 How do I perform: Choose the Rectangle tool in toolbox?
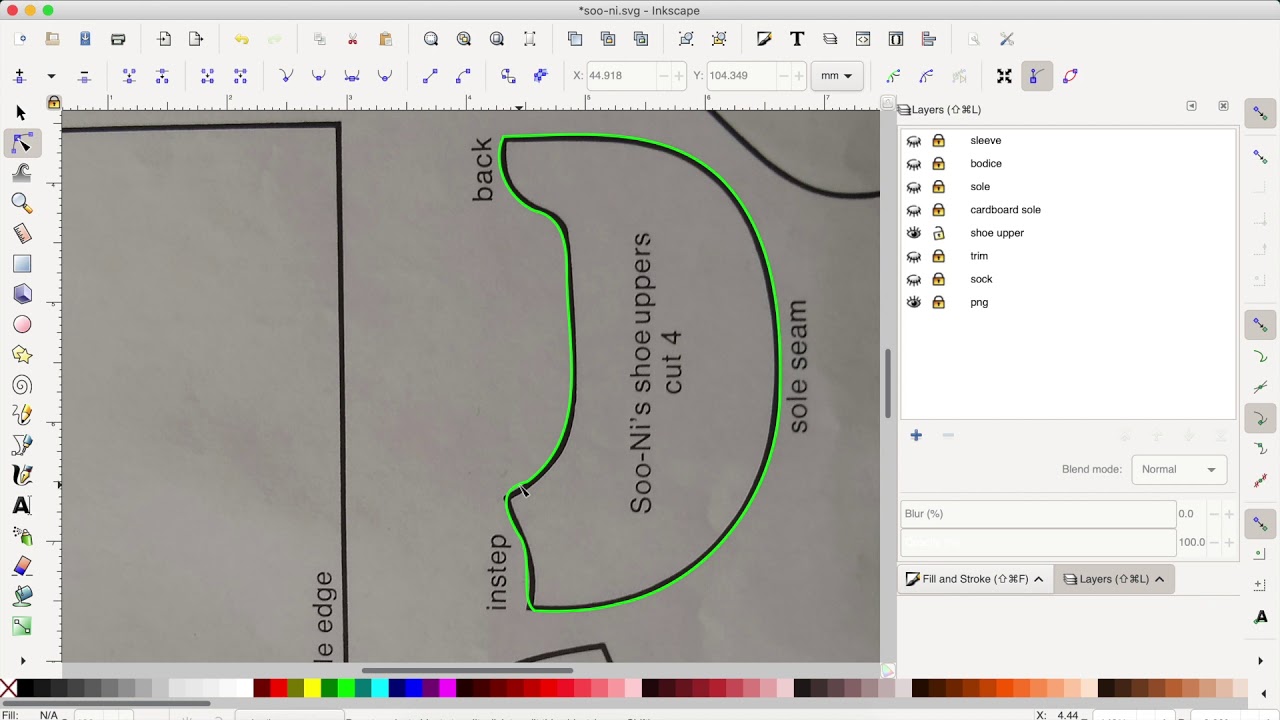point(21,264)
